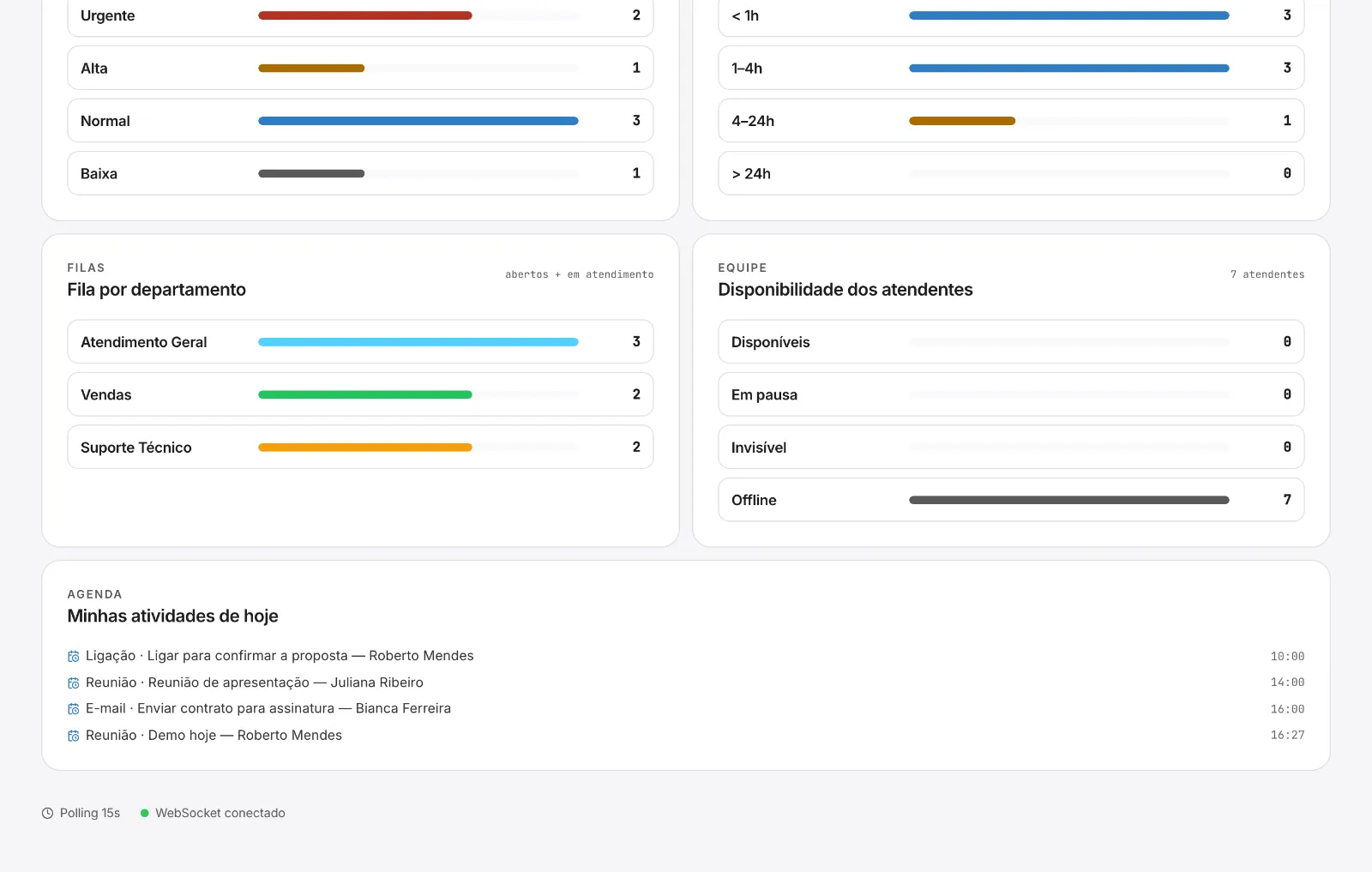
Task: Open 'Demo hoje — Roberto Mendes' activity
Action: pyautogui.click(x=214, y=735)
